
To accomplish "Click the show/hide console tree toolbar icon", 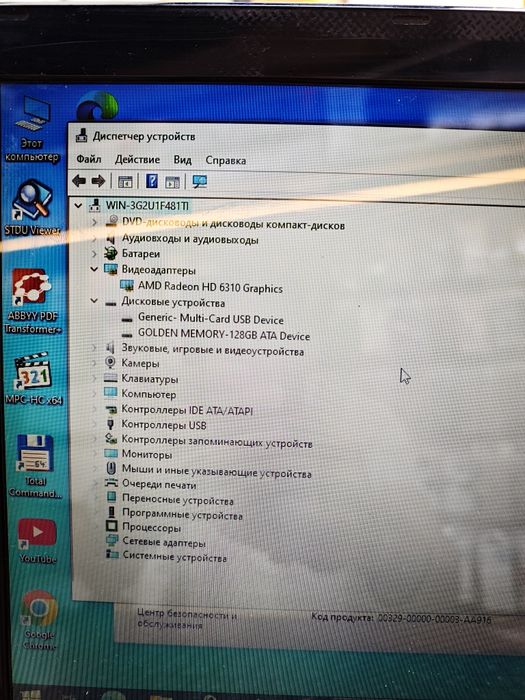I will click(x=125, y=182).
